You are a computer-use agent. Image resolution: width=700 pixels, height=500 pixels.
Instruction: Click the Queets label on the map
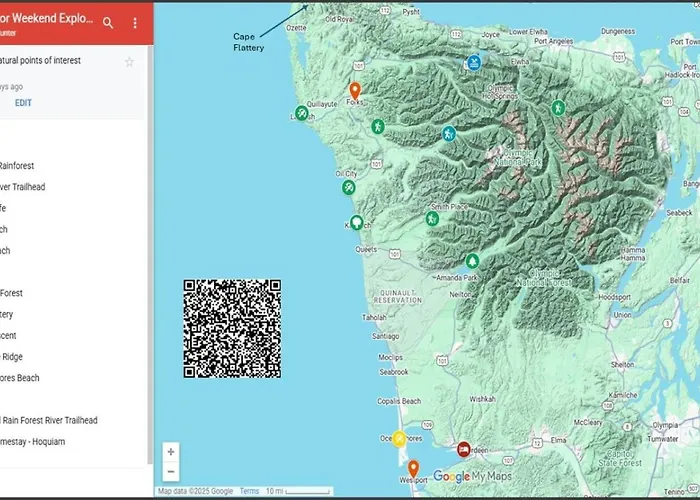pos(366,250)
